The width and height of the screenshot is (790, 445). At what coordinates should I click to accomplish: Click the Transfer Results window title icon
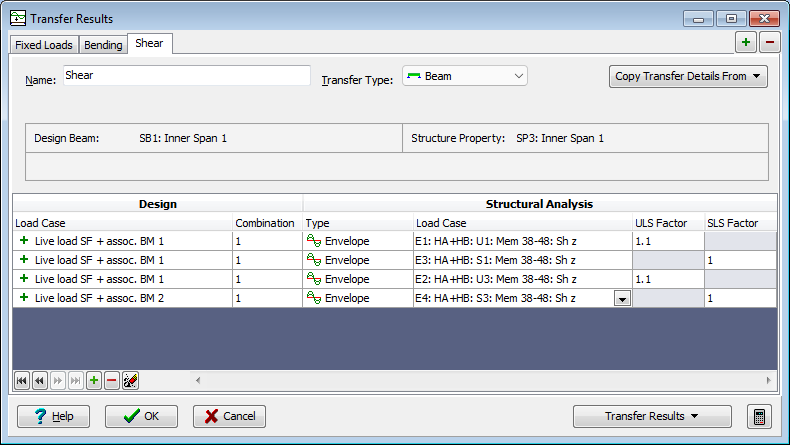[x=18, y=19]
